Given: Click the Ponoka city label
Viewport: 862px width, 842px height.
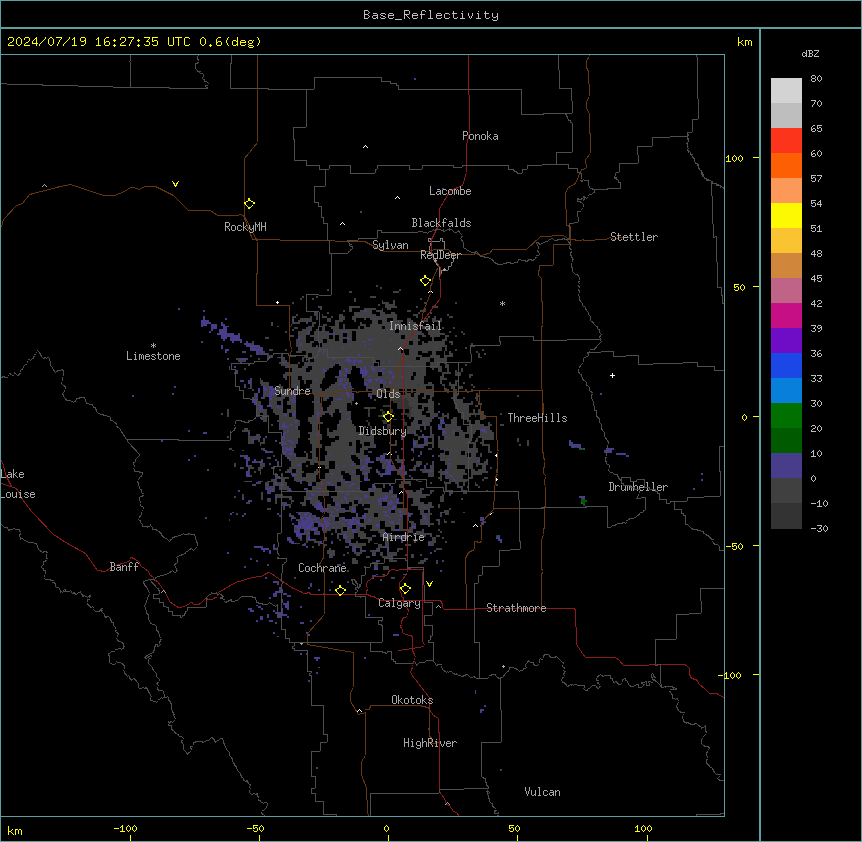Looking at the screenshot, I should [x=480, y=136].
